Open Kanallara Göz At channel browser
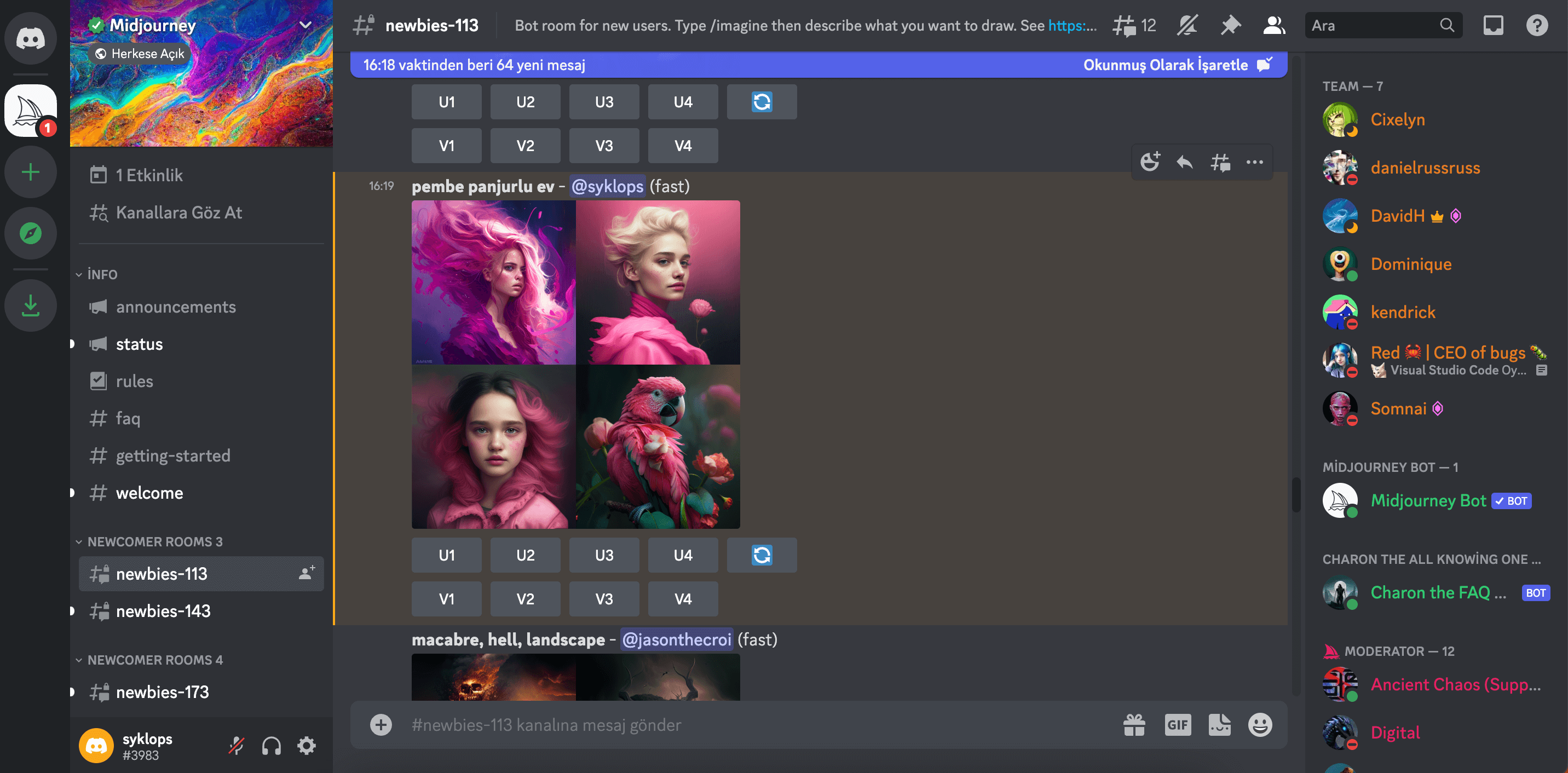This screenshot has height=773, width=1568. tap(201, 212)
